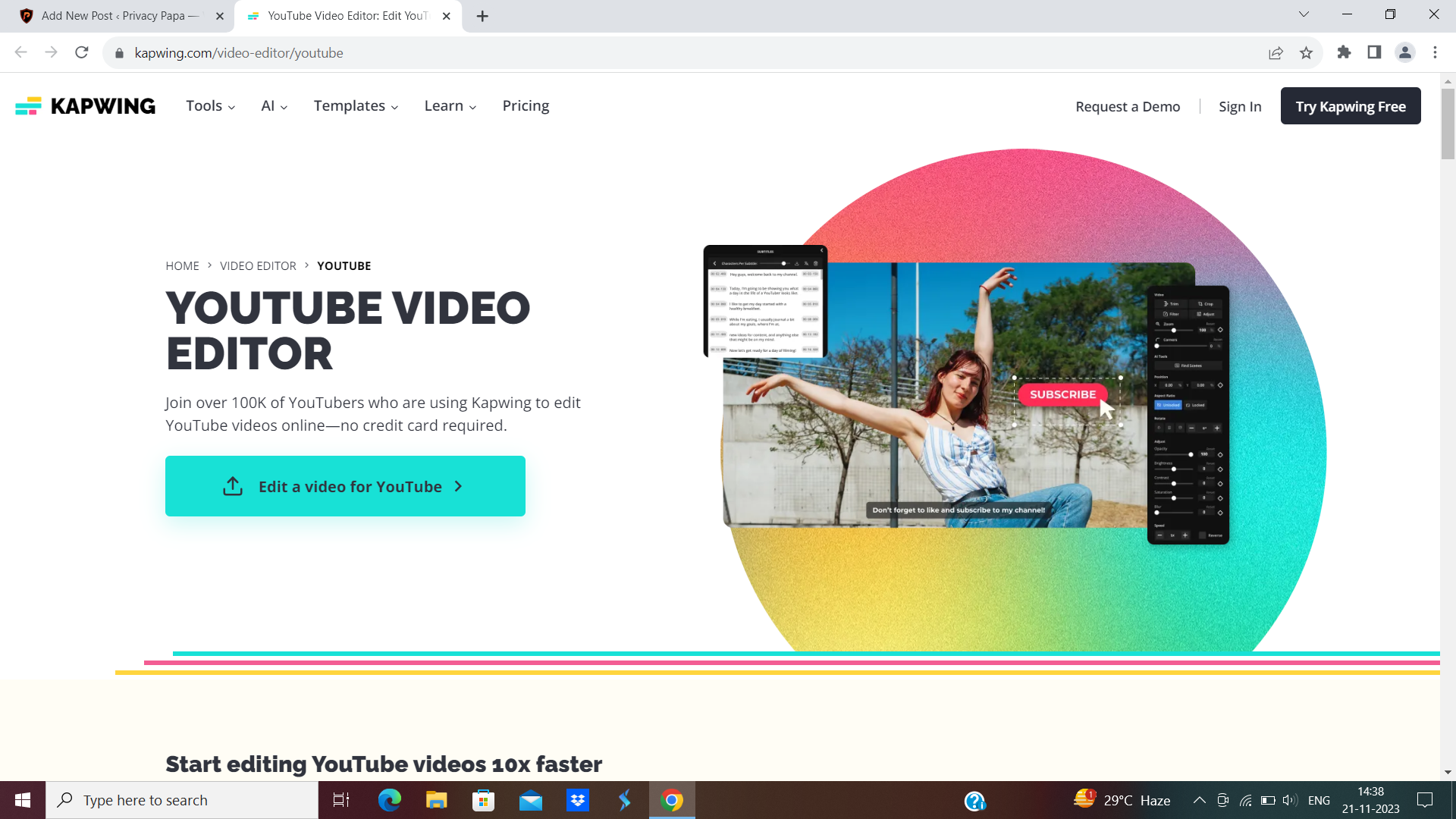
Task: Go to the Pricing page
Action: 526,106
